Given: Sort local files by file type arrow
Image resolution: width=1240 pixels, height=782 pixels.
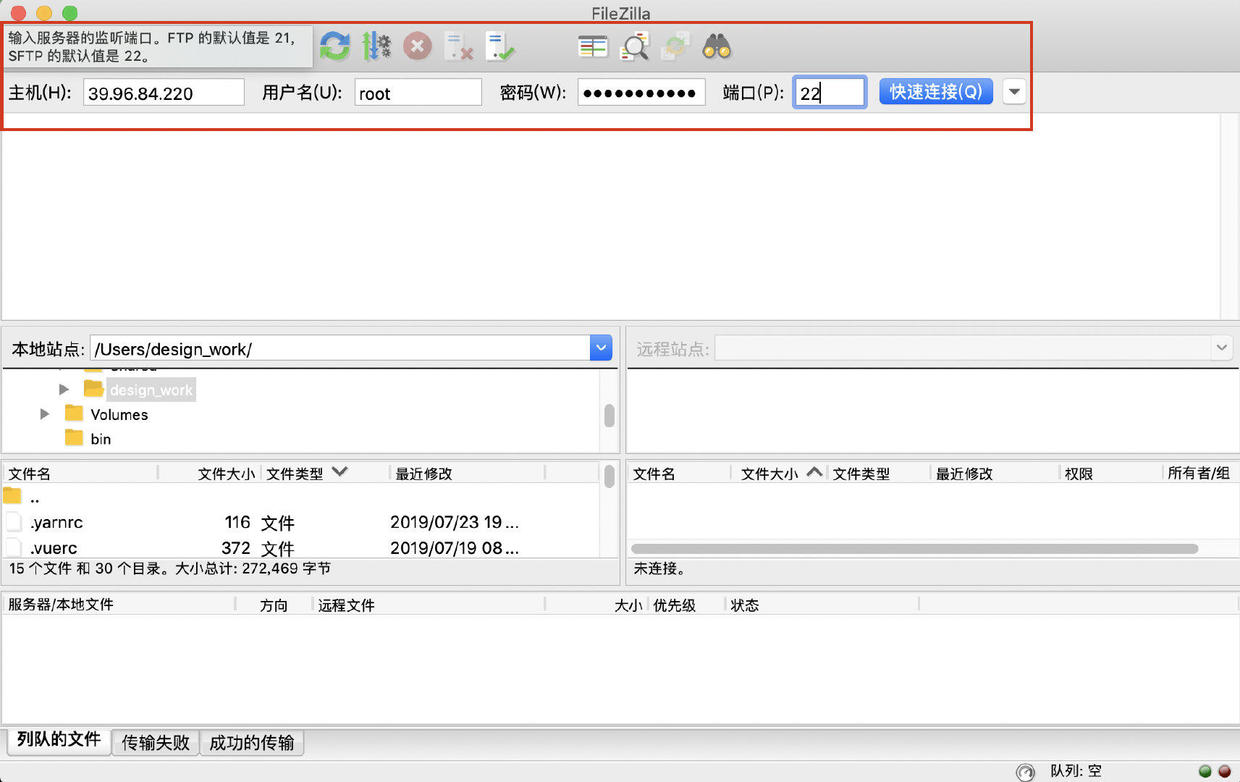Looking at the screenshot, I should pos(340,472).
